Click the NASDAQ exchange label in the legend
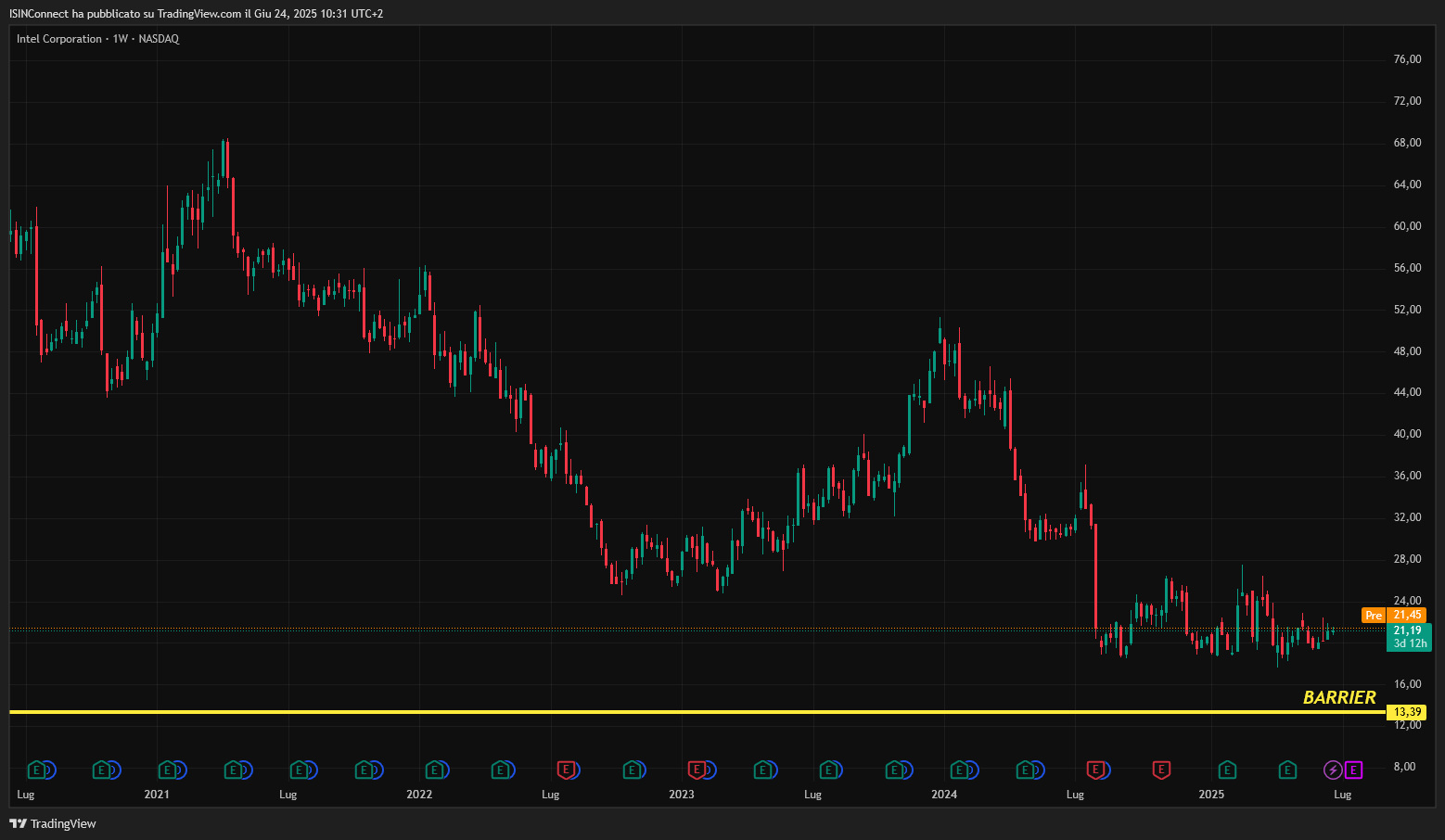1445x840 pixels. [159, 39]
